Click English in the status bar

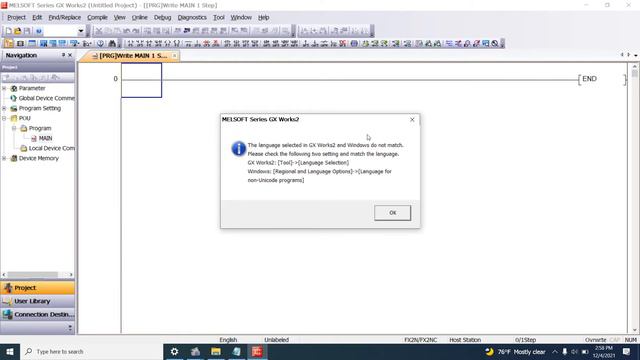[228, 340]
